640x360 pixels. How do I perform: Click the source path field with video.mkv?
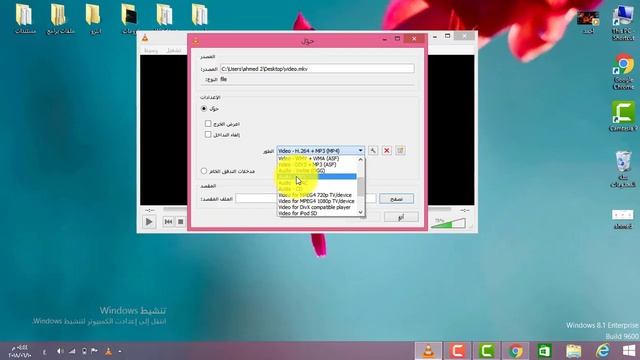pyautogui.click(x=317, y=69)
